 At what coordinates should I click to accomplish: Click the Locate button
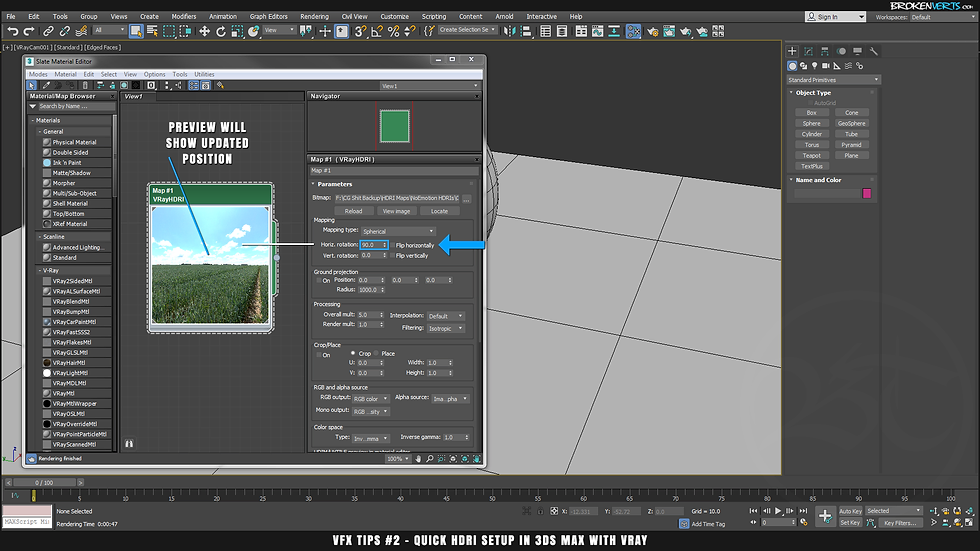(x=439, y=211)
